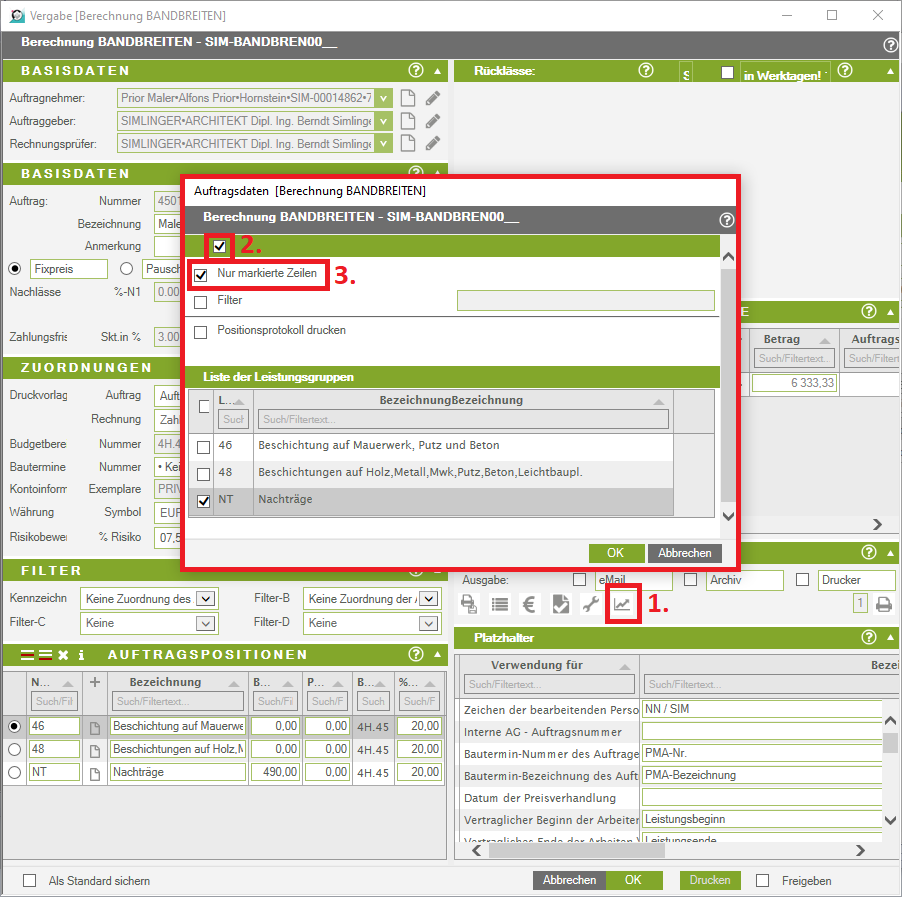Click the printer icon beside page count

pos(883,604)
